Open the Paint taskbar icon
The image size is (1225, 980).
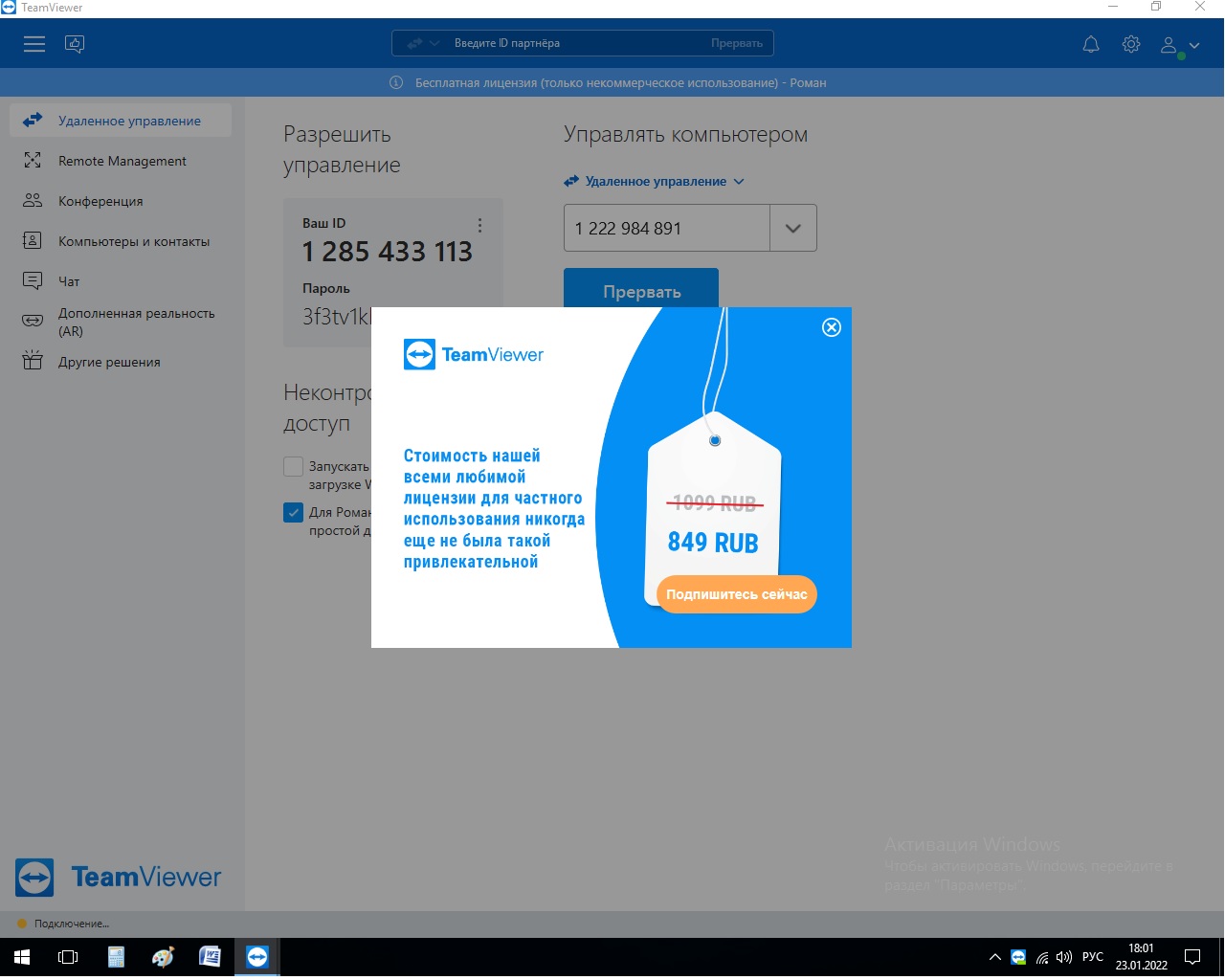click(x=163, y=957)
